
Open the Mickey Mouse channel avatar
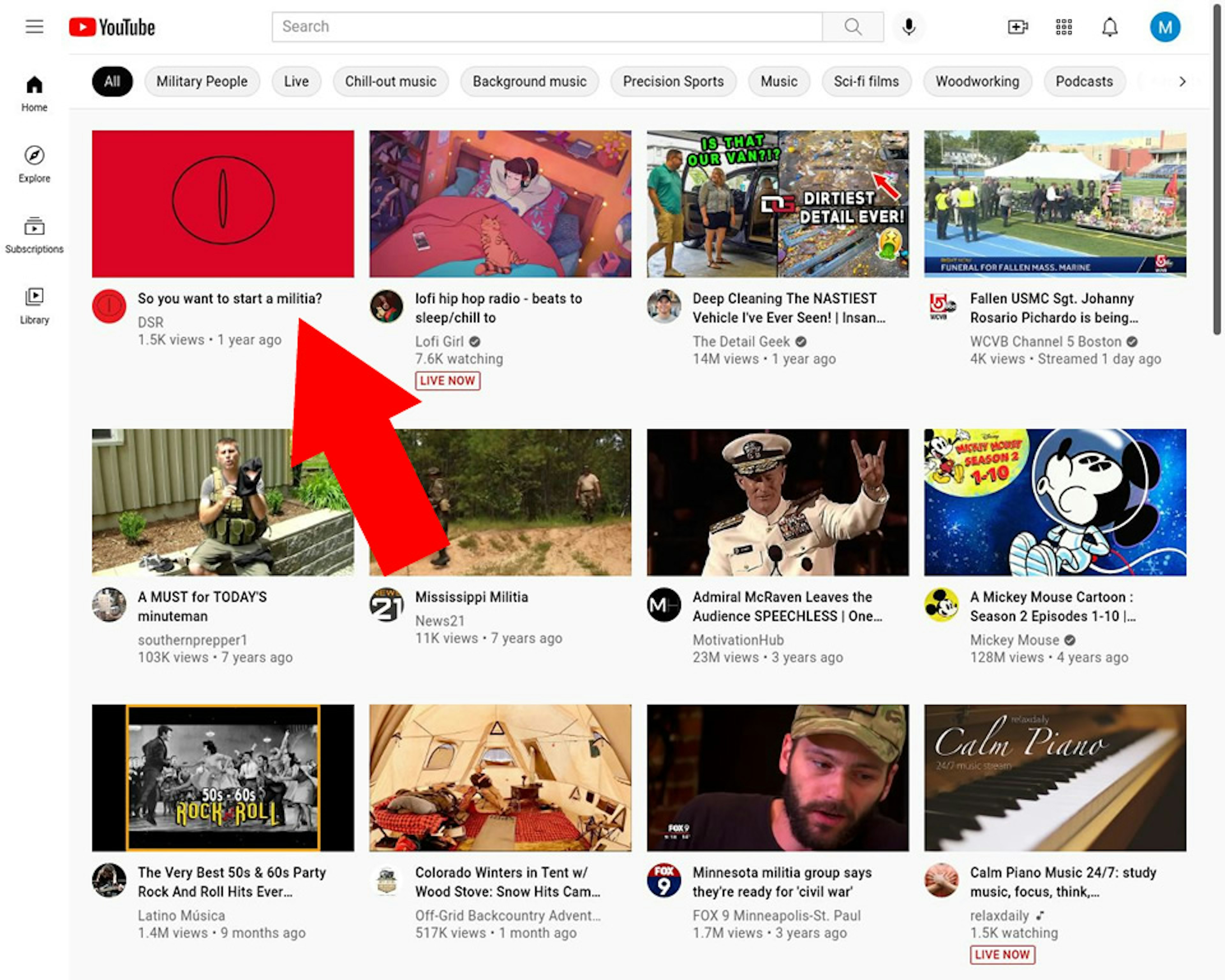tap(941, 605)
